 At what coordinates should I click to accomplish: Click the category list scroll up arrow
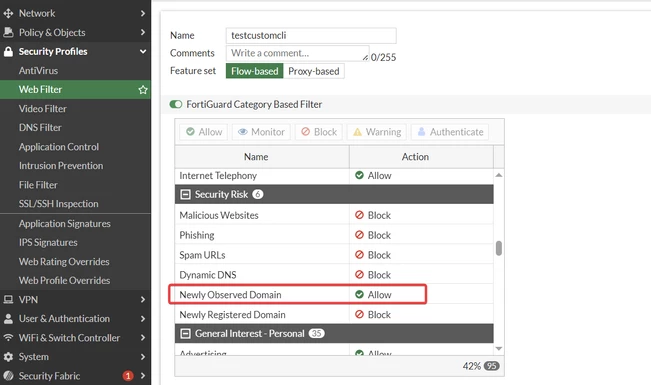click(x=499, y=175)
